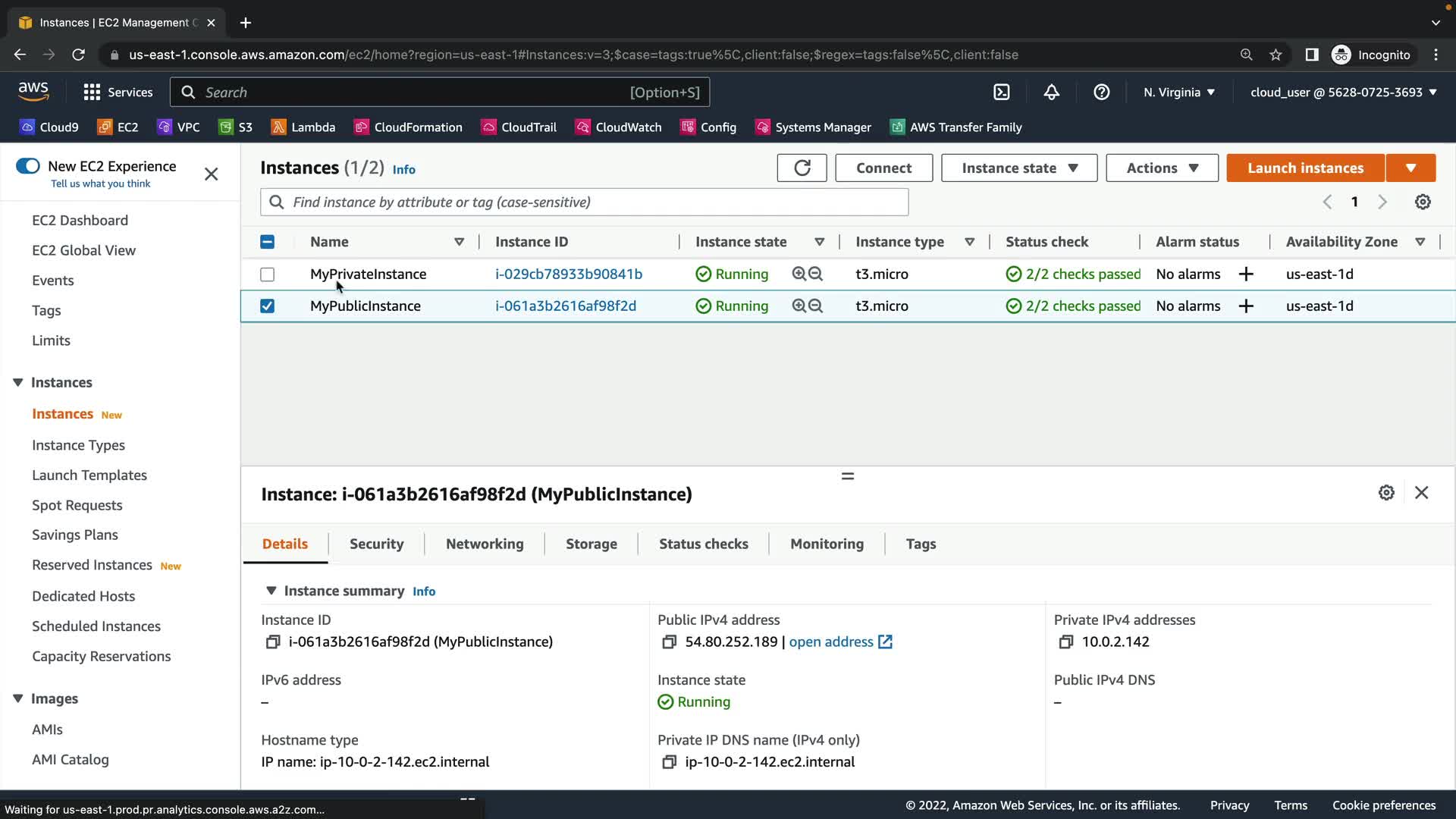The height and width of the screenshot is (819, 1456).
Task: Switch to the Networking tab
Action: tap(484, 544)
